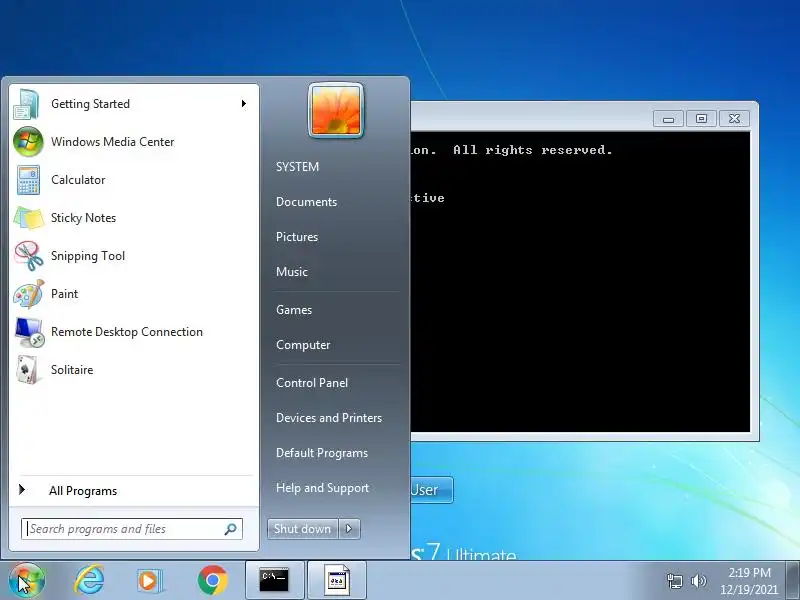Viewport: 800px width, 600px height.
Task: Open Remote Desktop Connection icon
Action: click(x=29, y=332)
